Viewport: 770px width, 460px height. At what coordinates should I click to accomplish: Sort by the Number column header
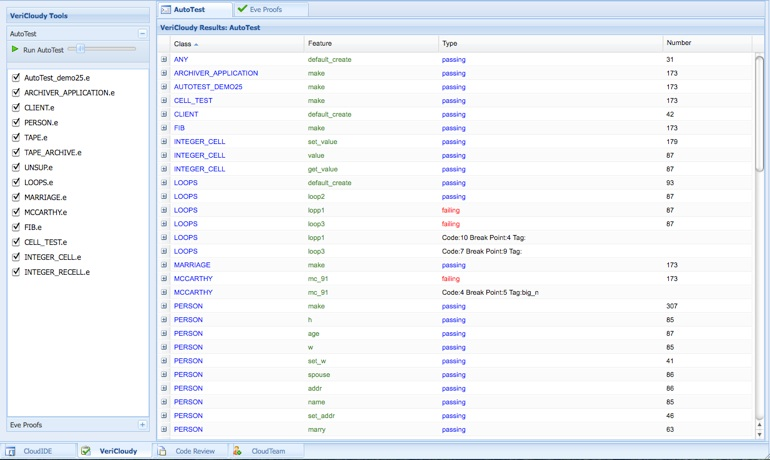(707, 43)
